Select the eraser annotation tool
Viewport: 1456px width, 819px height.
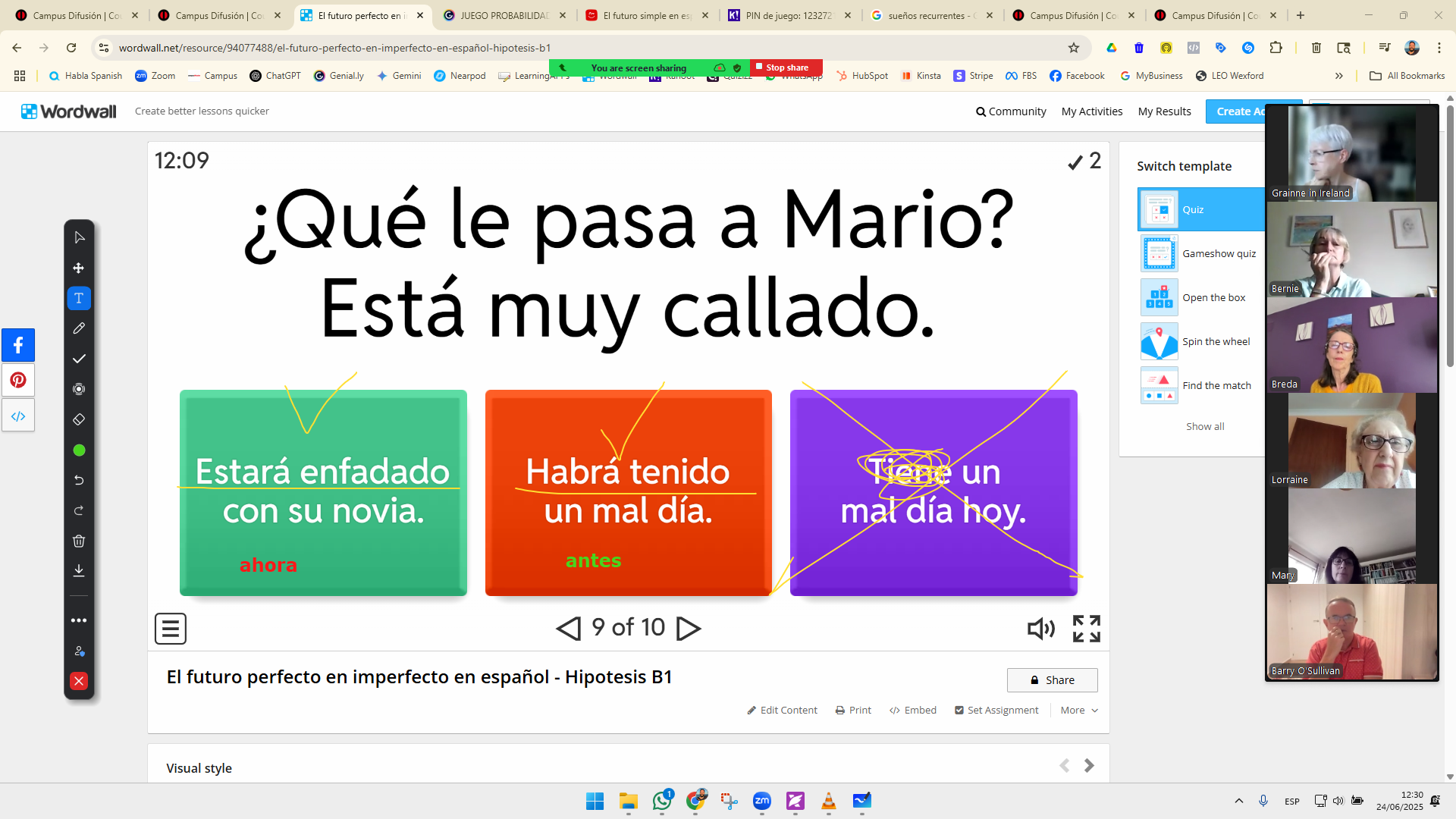point(79,419)
